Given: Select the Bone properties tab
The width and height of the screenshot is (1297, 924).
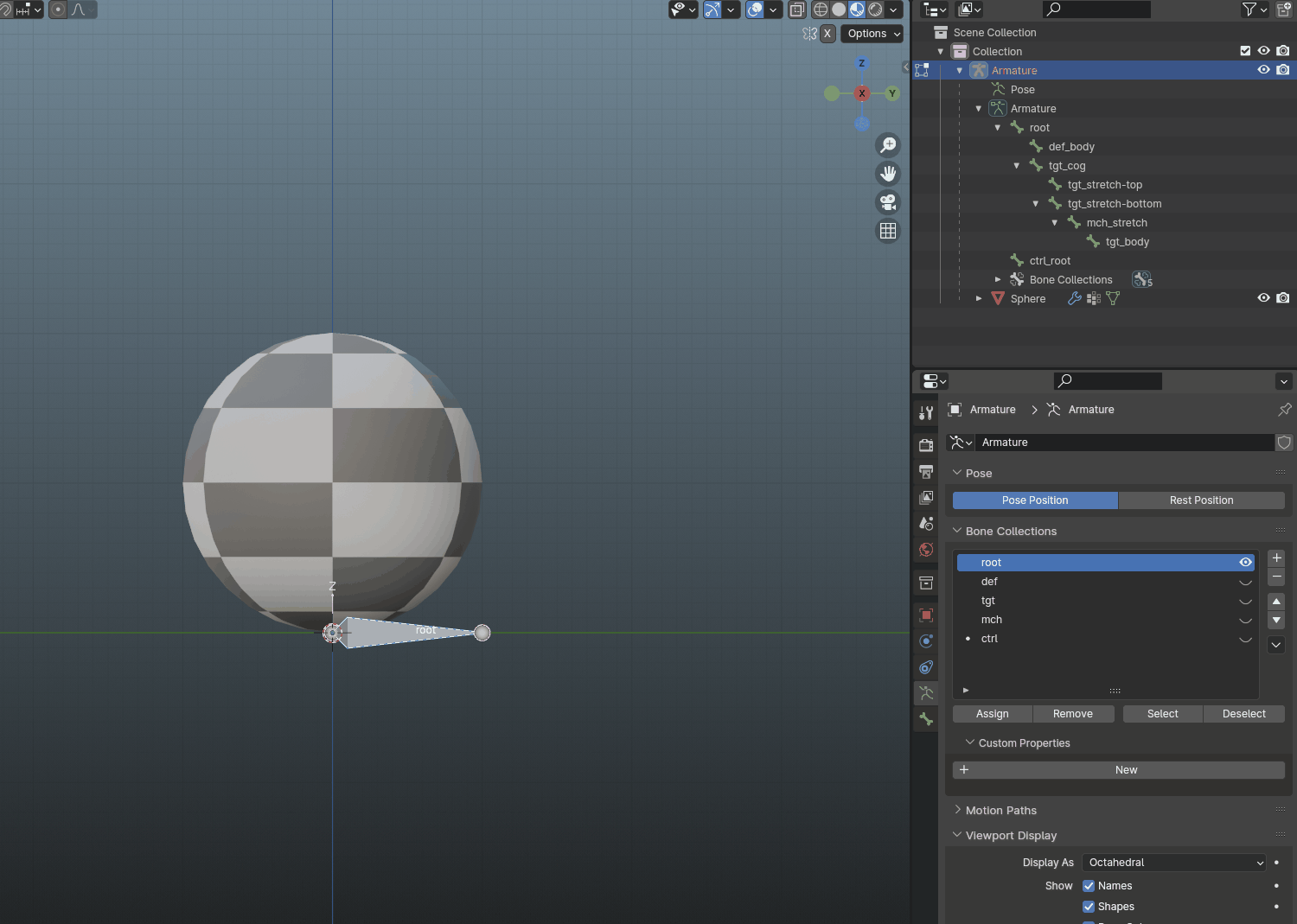Looking at the screenshot, I should coord(925,718).
